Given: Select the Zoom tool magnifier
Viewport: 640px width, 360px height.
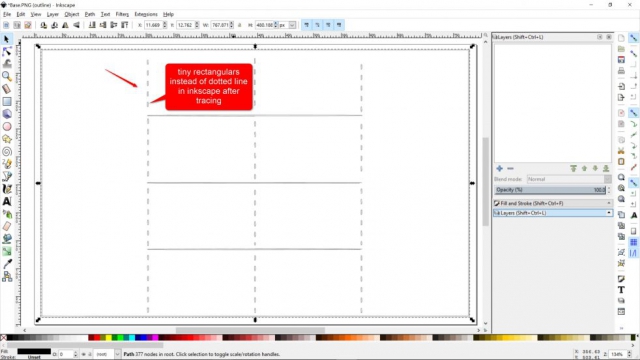Looking at the screenshot, I should tap(7, 76).
